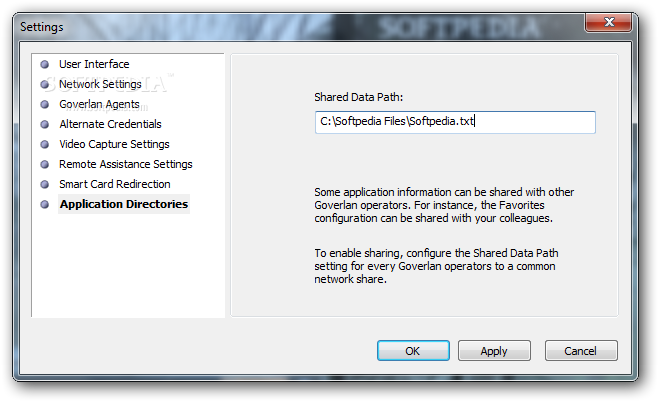Open Remote Assistance Settings
This screenshot has width=659, height=402.
pyautogui.click(x=126, y=164)
